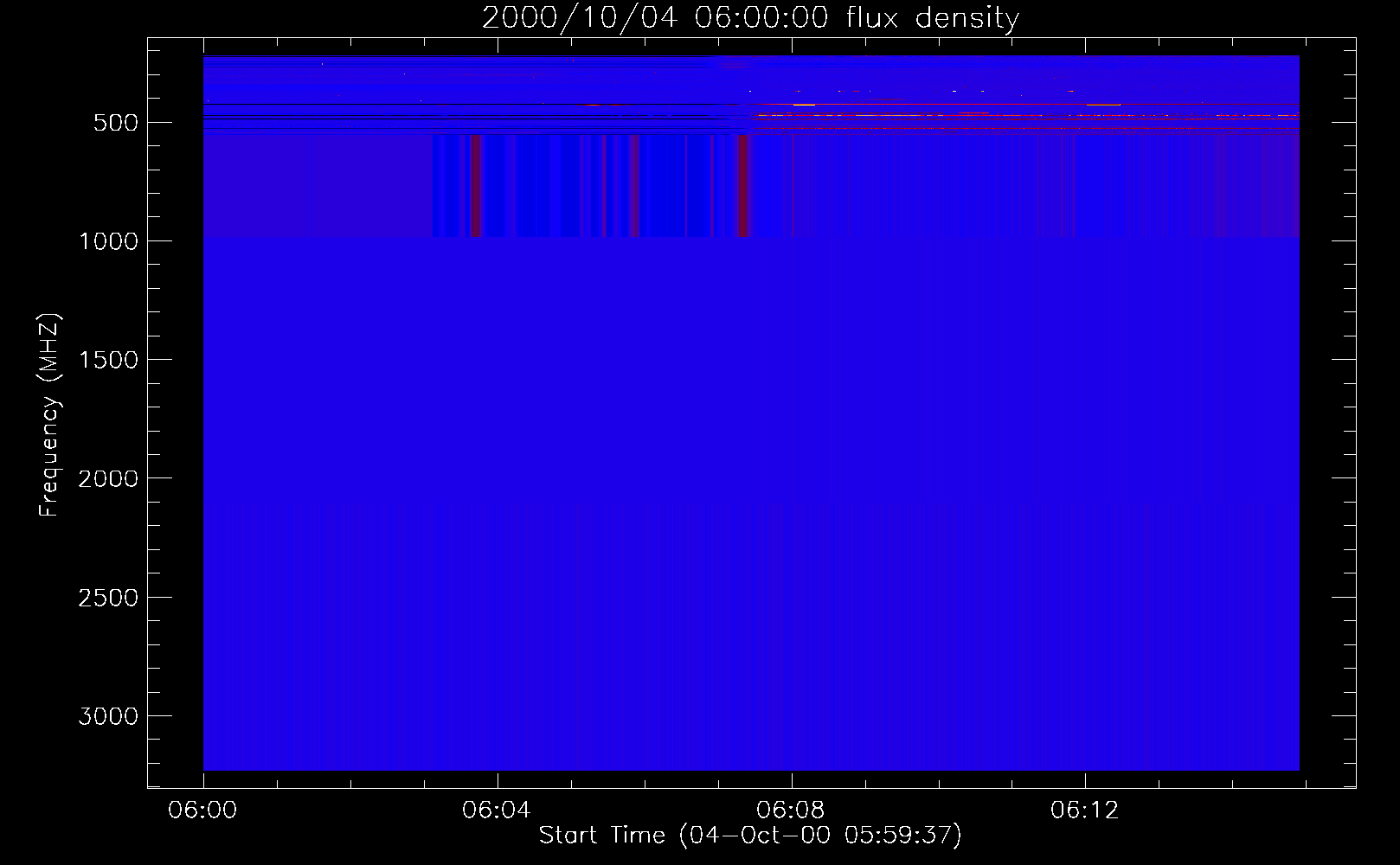
Task: Click the plot title "2000/10/04 06:00:00 flux density"
Action: pyautogui.click(x=750, y=18)
